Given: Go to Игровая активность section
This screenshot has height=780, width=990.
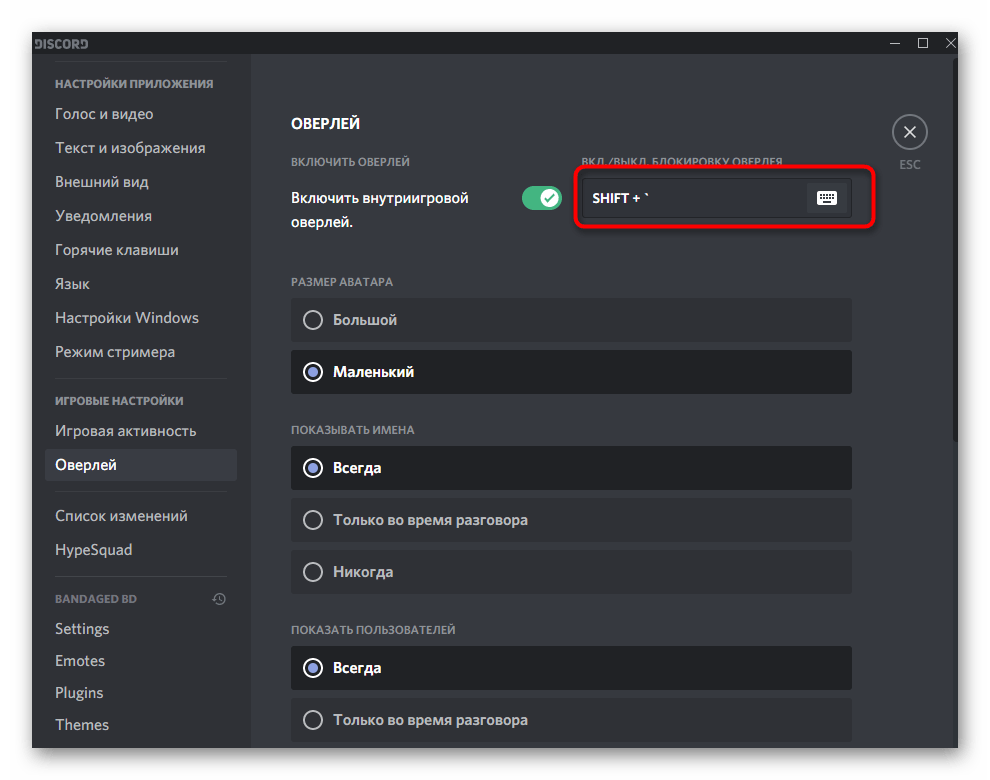Looking at the screenshot, I should (x=125, y=431).
